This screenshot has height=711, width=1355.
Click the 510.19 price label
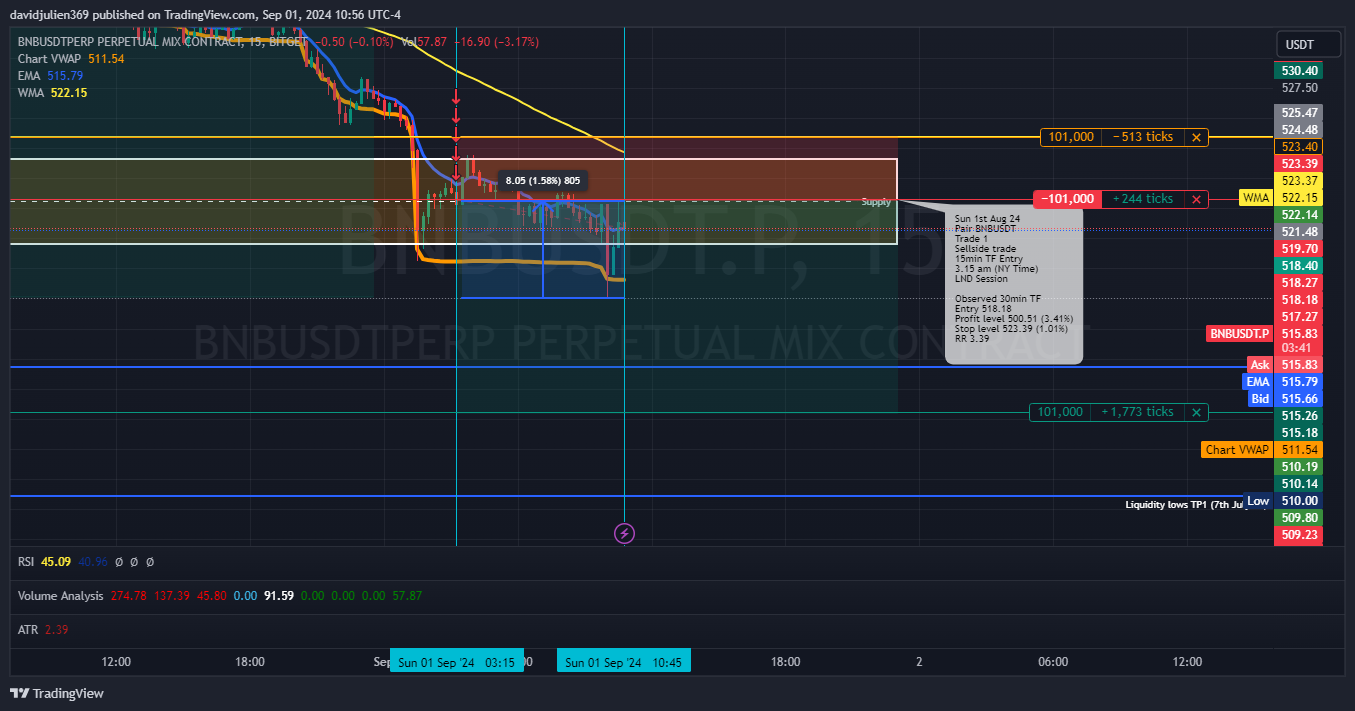point(1299,467)
